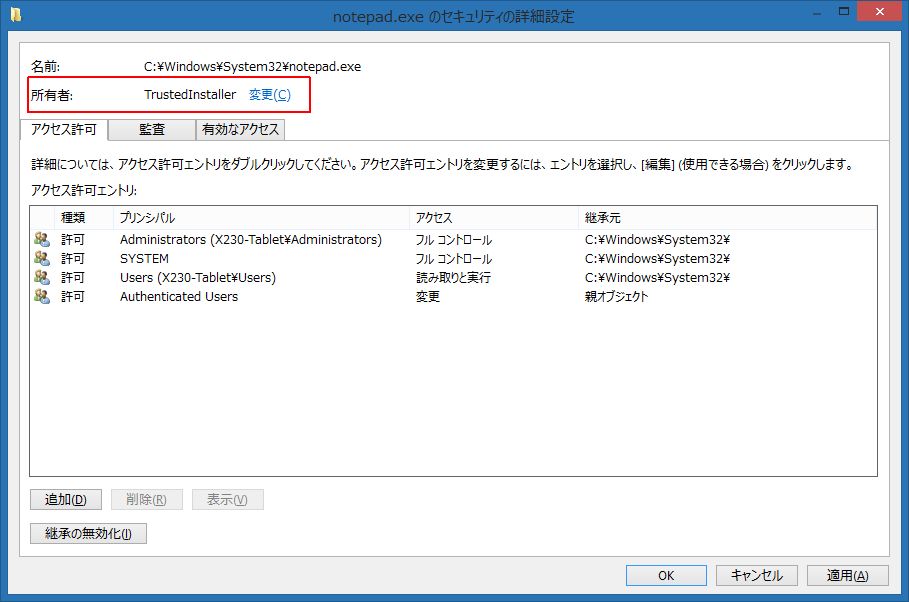909x602 pixels.
Task: Click the SYSTEM entry user-group icon
Action: tap(41, 259)
